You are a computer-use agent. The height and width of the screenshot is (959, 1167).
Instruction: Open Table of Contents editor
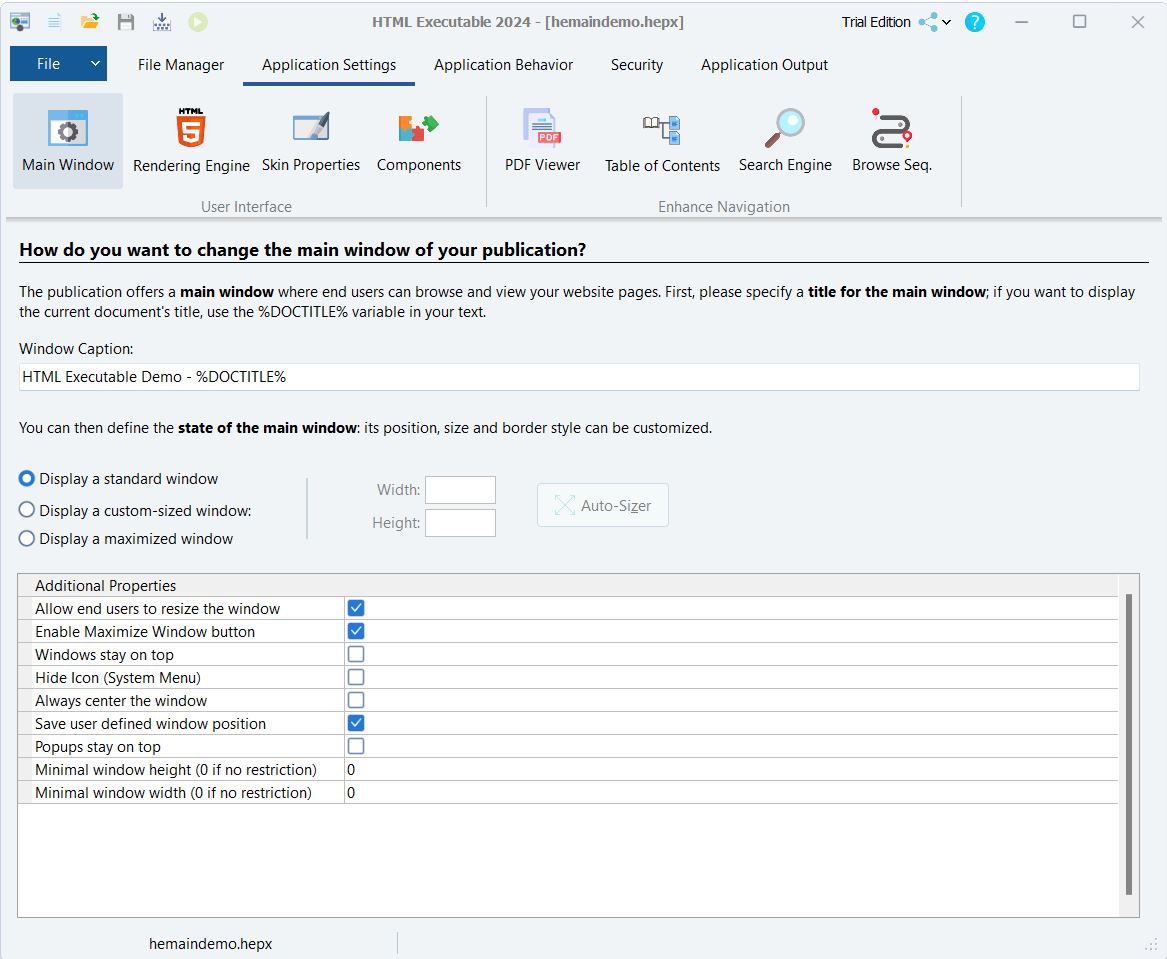[662, 141]
